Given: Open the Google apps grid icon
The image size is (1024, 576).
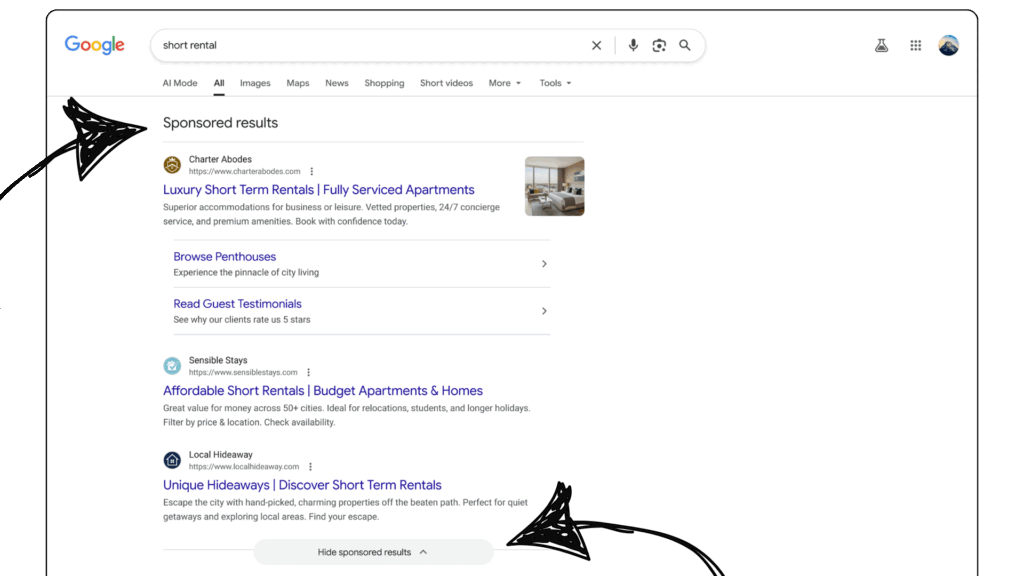Looking at the screenshot, I should (915, 45).
